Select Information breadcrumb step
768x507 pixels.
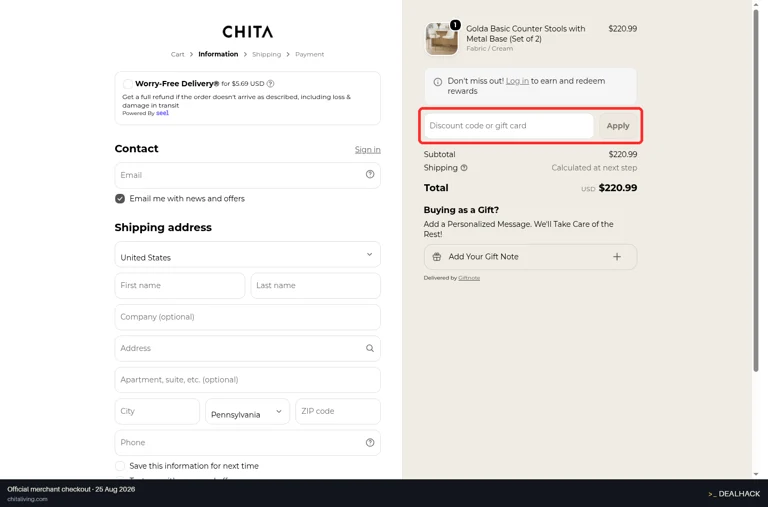coord(218,54)
